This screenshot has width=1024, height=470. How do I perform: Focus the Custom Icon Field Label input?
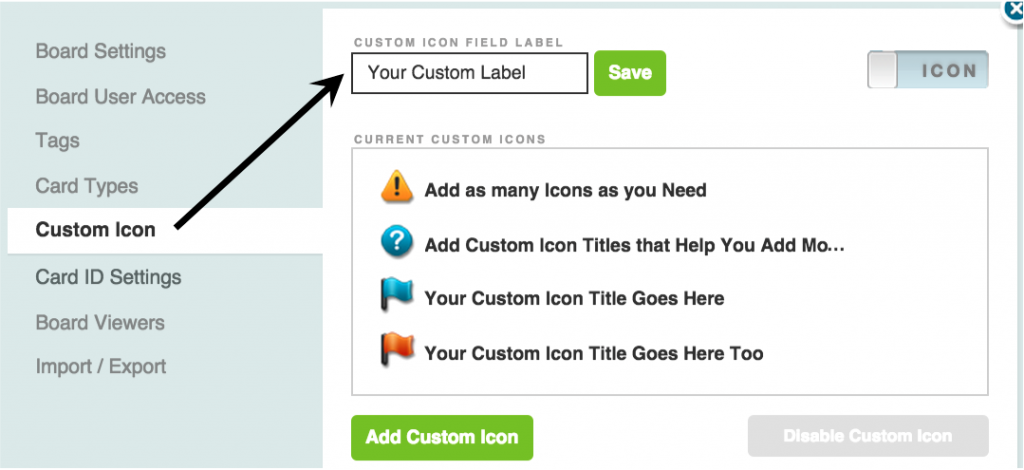pyautogui.click(x=470, y=72)
